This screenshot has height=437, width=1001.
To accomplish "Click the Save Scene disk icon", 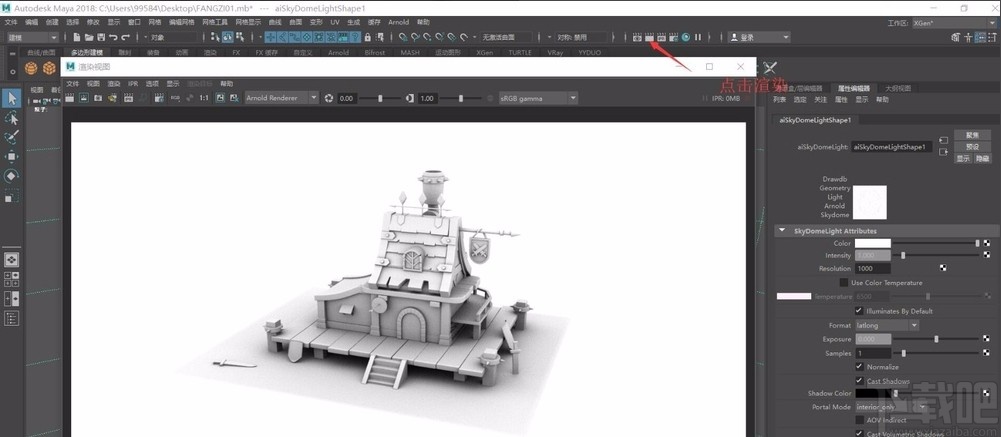I will click(x=101, y=37).
